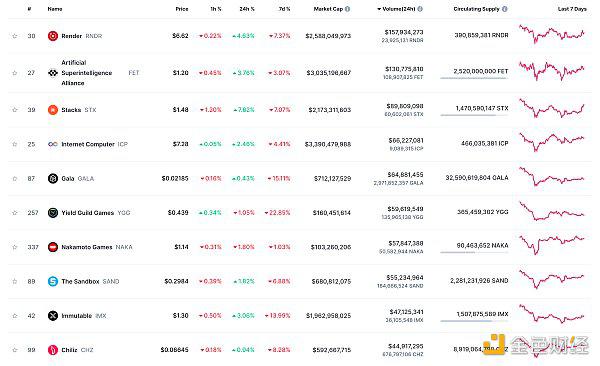Sort table by Price column header
Image resolution: width=600 pixels, height=366 pixels.
click(182, 9)
